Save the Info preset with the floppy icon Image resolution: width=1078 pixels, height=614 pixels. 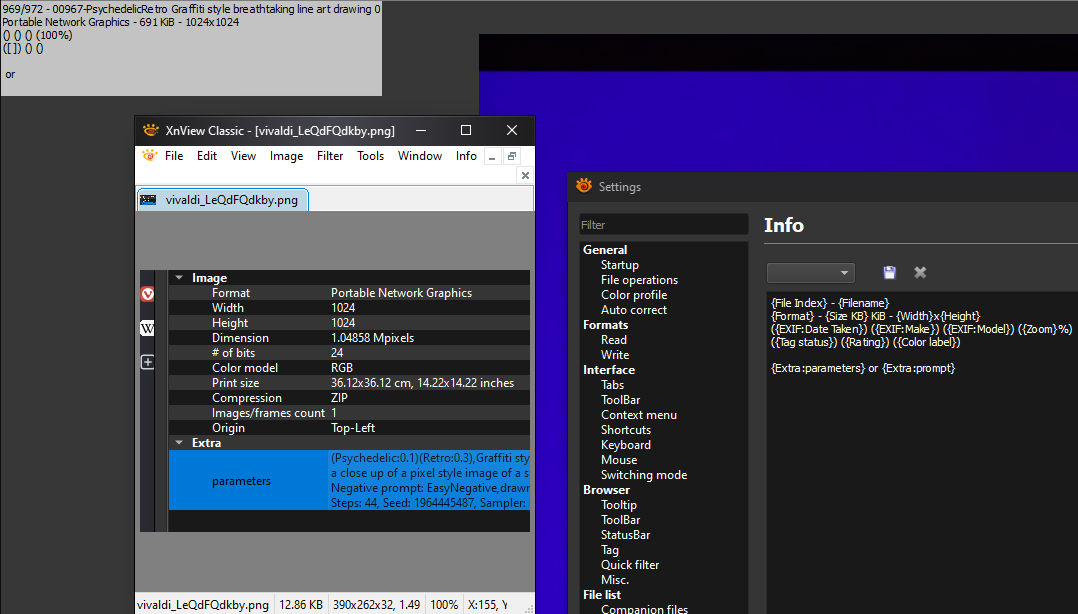tap(890, 273)
